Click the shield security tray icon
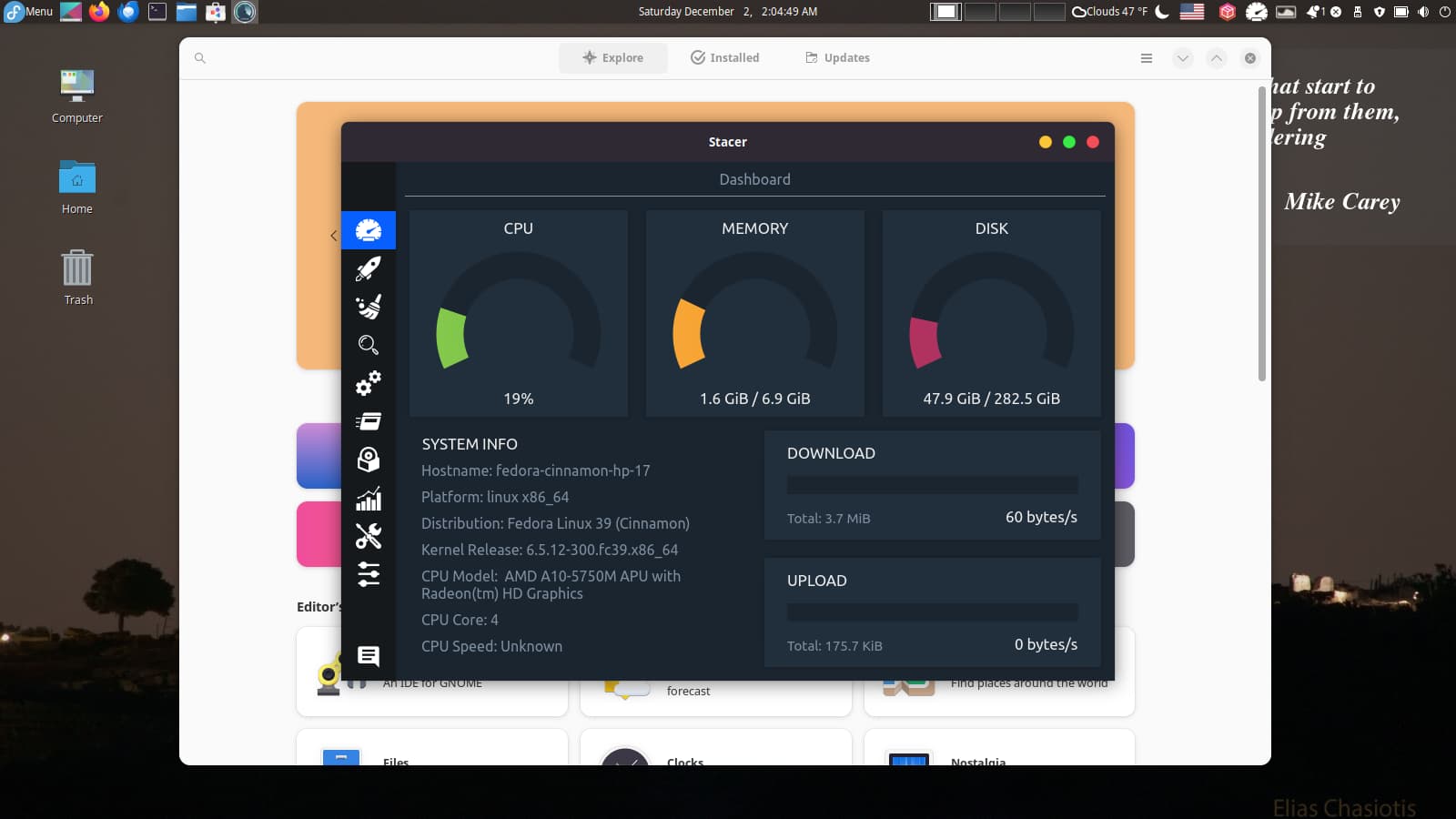This screenshot has height=819, width=1456. coord(1380,12)
